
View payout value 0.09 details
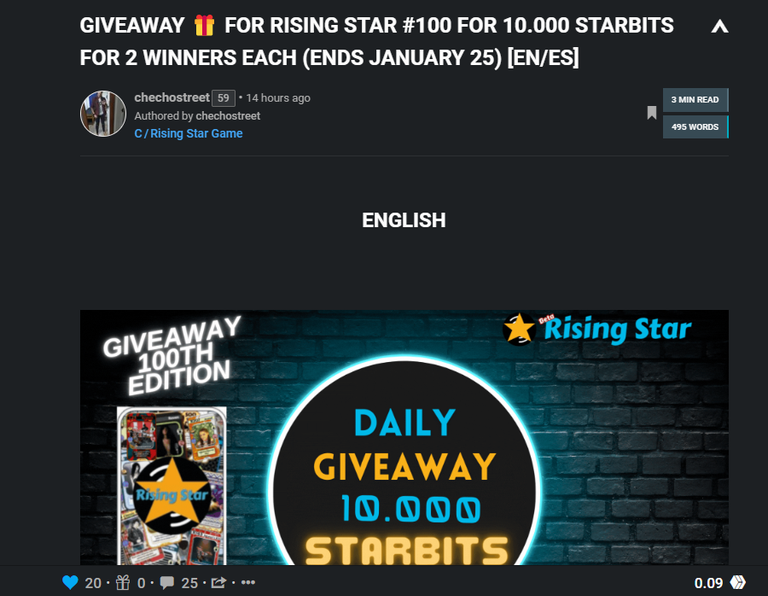click(708, 583)
